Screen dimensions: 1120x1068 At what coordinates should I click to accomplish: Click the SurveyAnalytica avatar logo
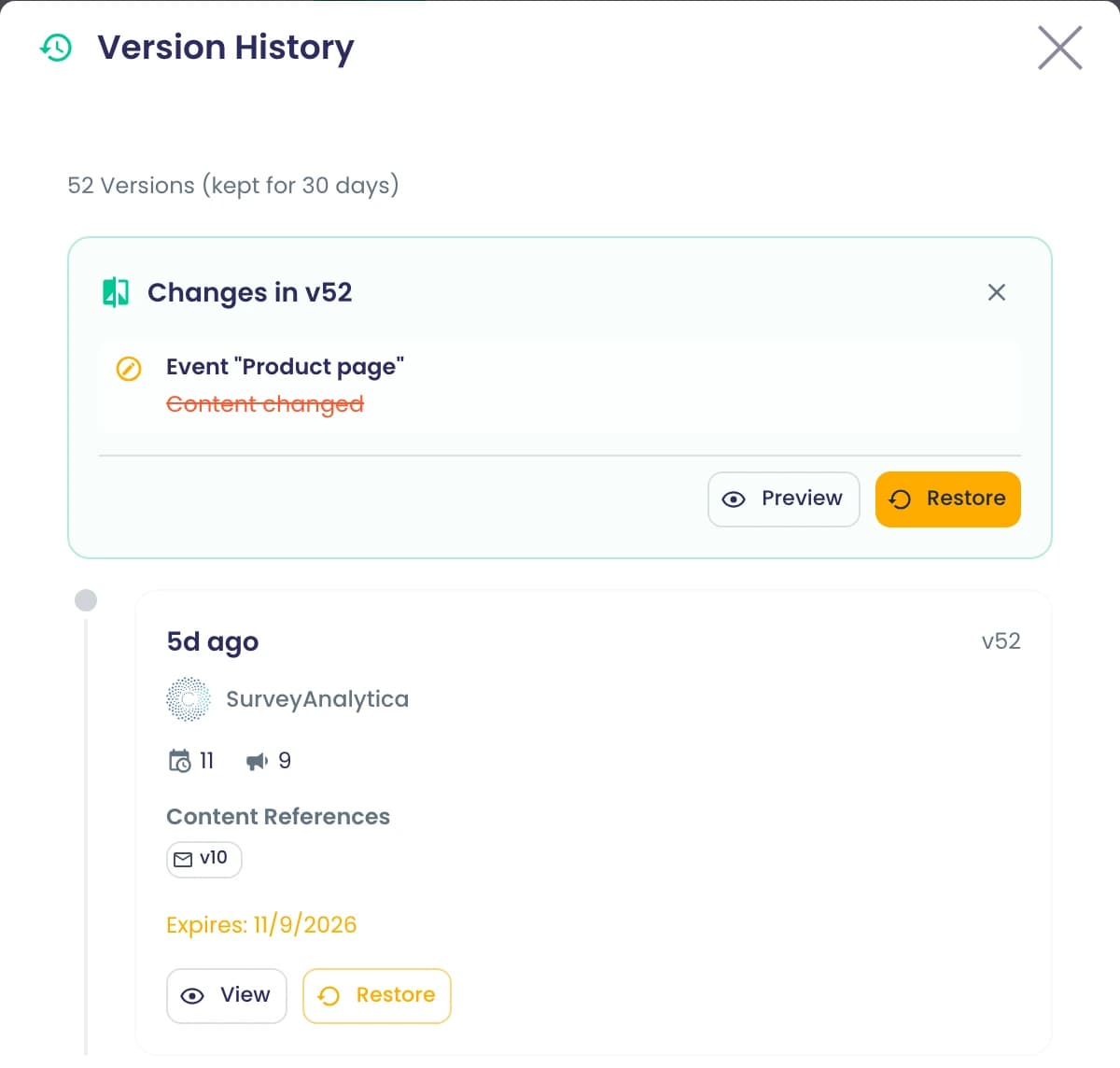click(189, 699)
